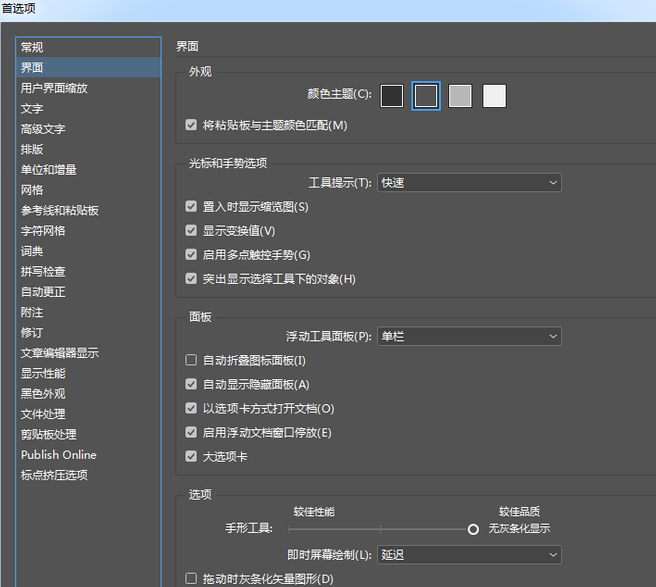
Task: Click the 手形工具 slider handle
Action: (473, 529)
